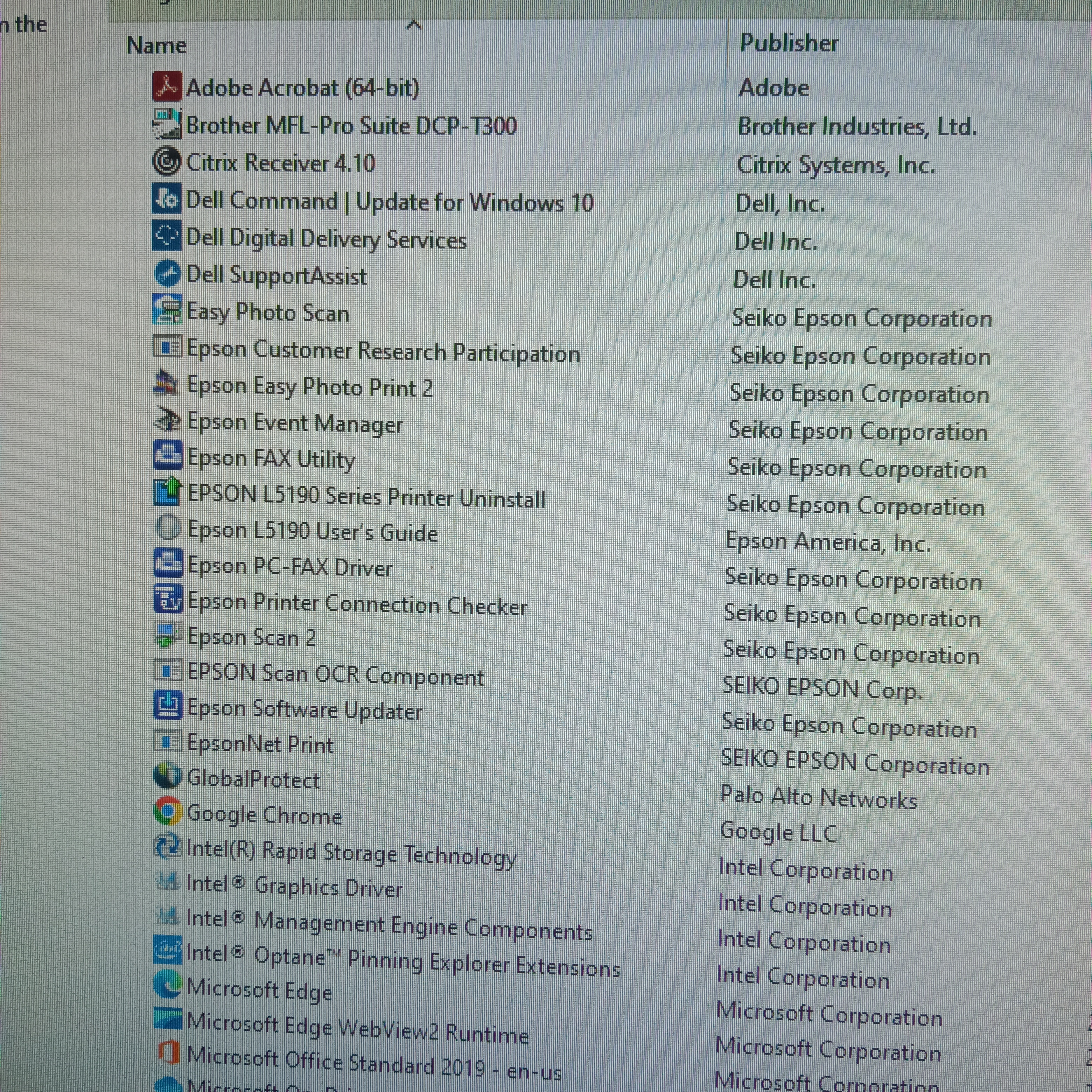Click sort arrow above Name column
Viewport: 1092px width, 1092px height.
(x=414, y=25)
